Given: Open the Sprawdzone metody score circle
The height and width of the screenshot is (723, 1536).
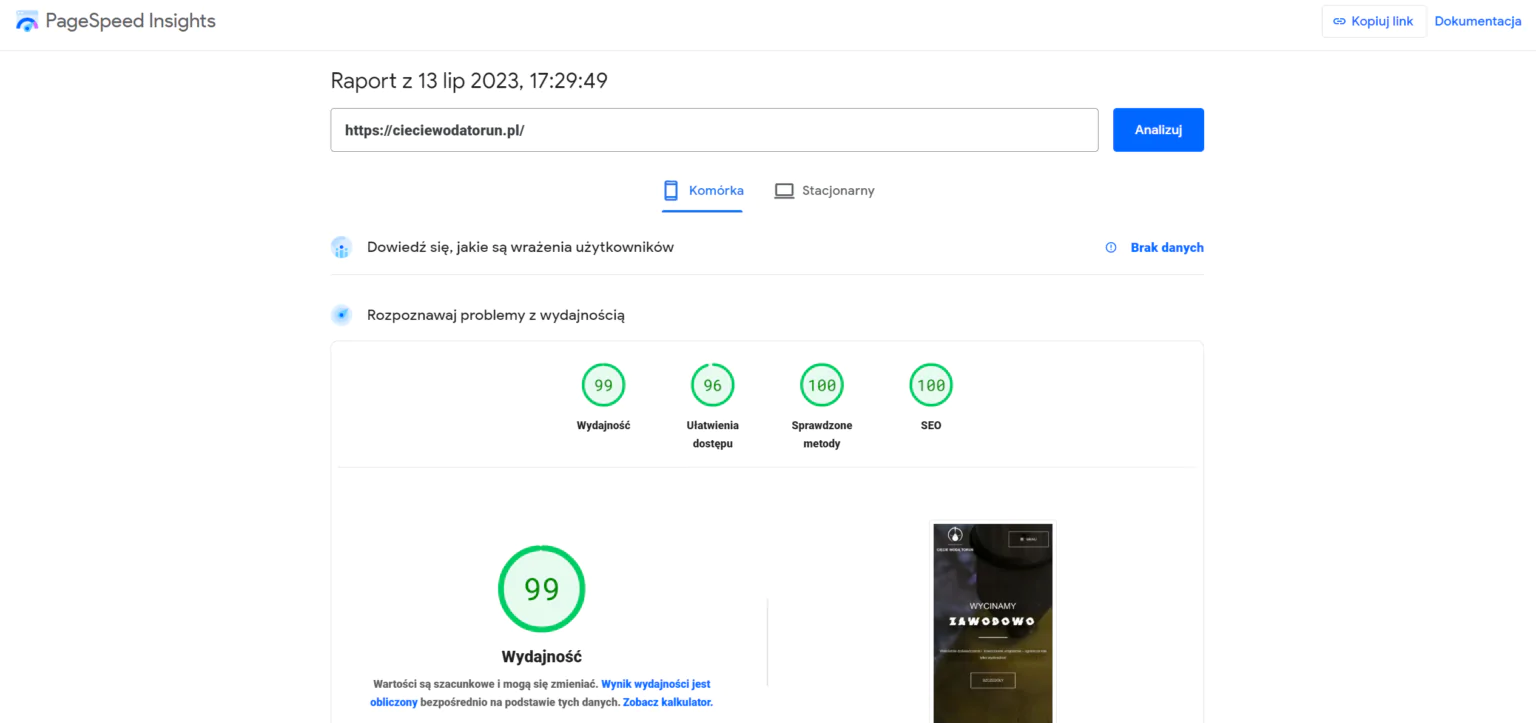Looking at the screenshot, I should 821,385.
